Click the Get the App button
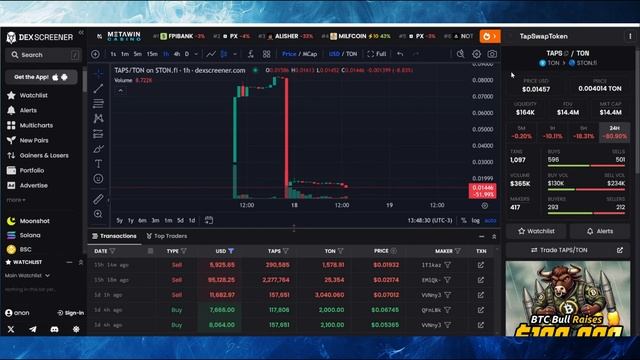Viewport: 640px width, 360px height. [x=41, y=77]
